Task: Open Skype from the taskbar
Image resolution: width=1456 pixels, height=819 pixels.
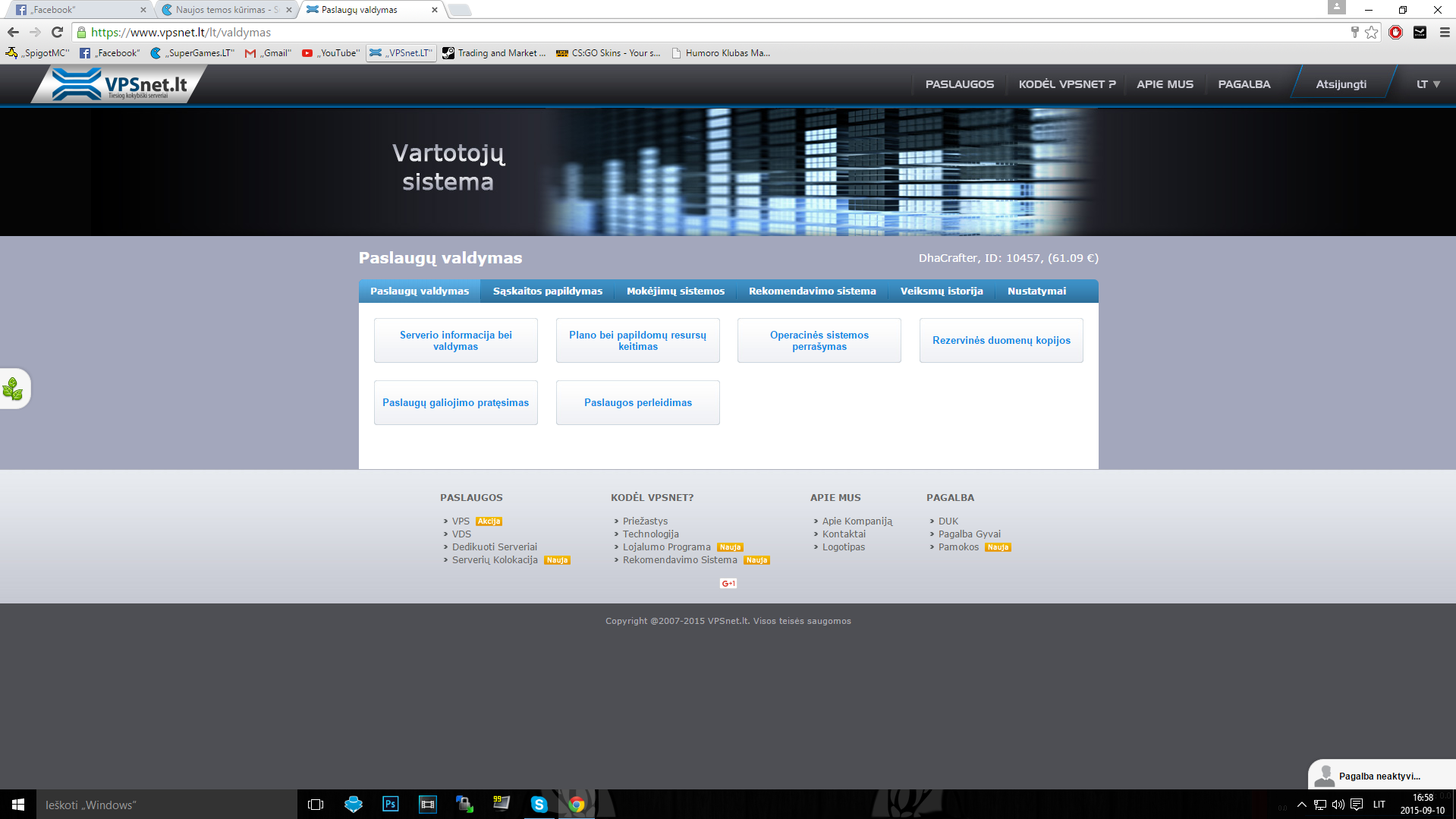Action: point(539,805)
